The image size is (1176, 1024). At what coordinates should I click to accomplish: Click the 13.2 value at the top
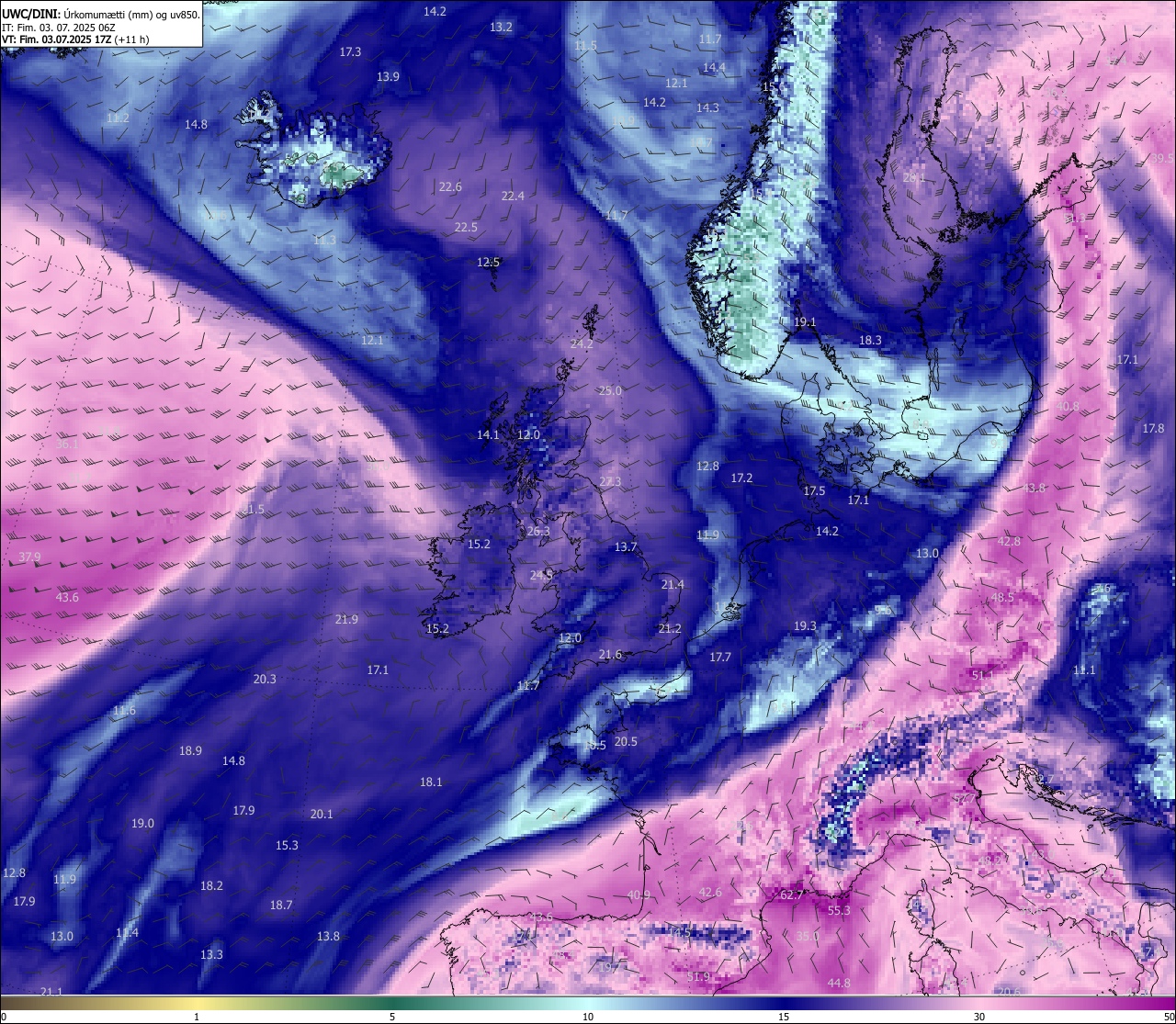click(501, 28)
